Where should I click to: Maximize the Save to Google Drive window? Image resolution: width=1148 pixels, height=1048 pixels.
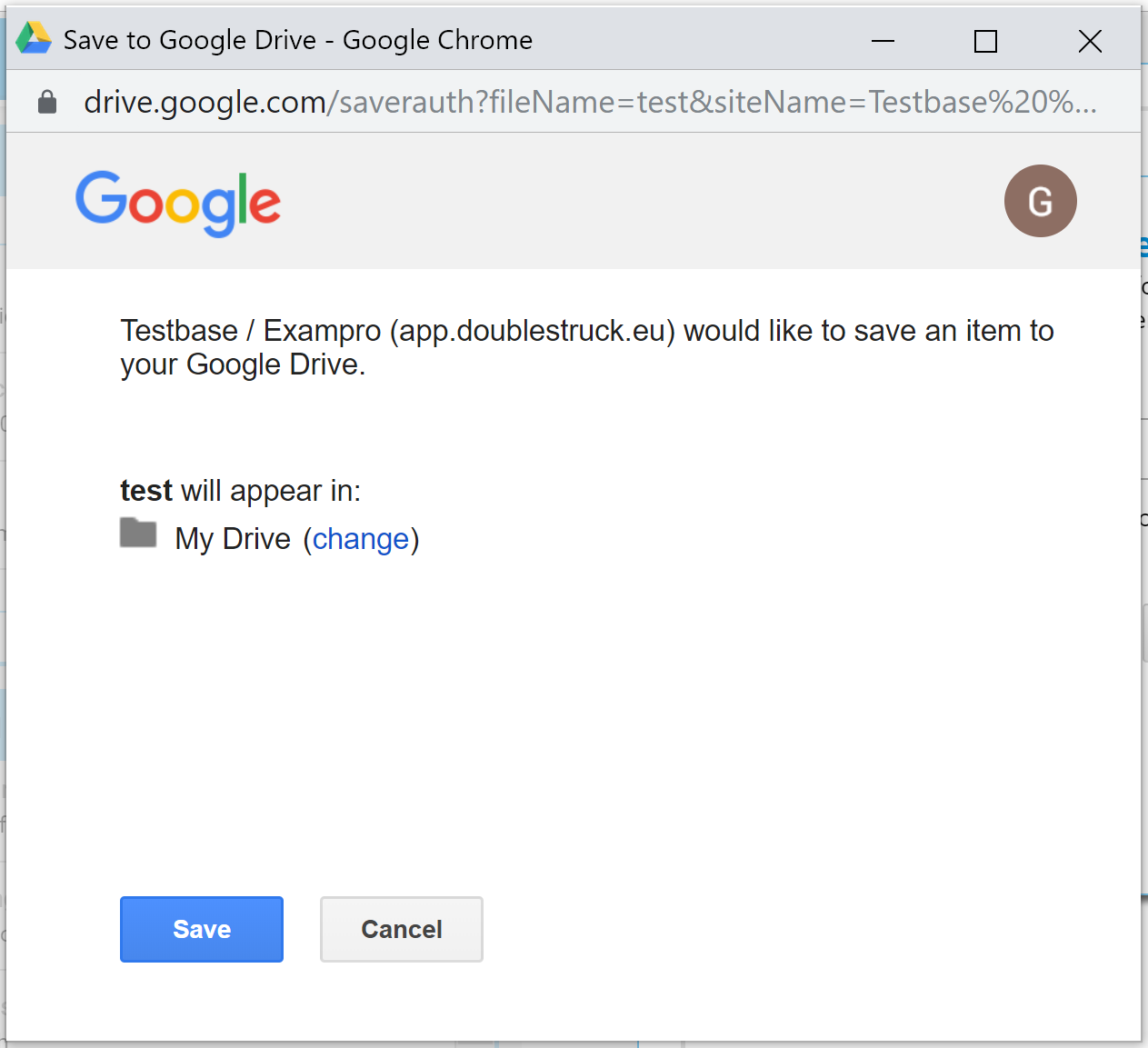click(x=985, y=41)
